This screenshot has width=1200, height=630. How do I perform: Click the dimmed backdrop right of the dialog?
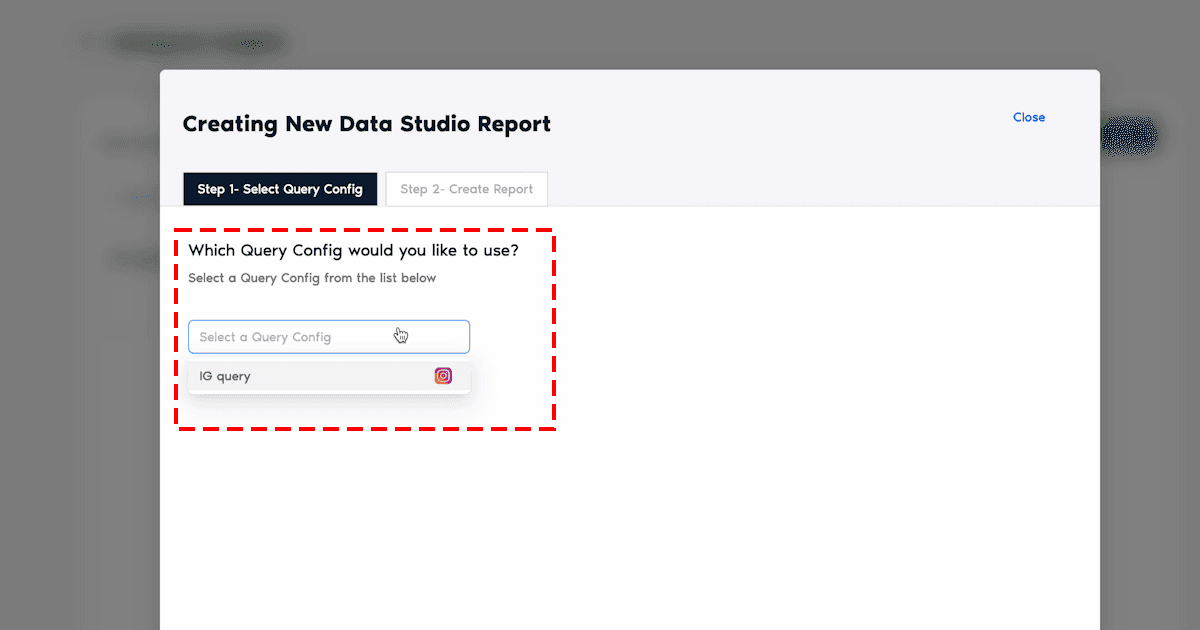click(1150, 400)
